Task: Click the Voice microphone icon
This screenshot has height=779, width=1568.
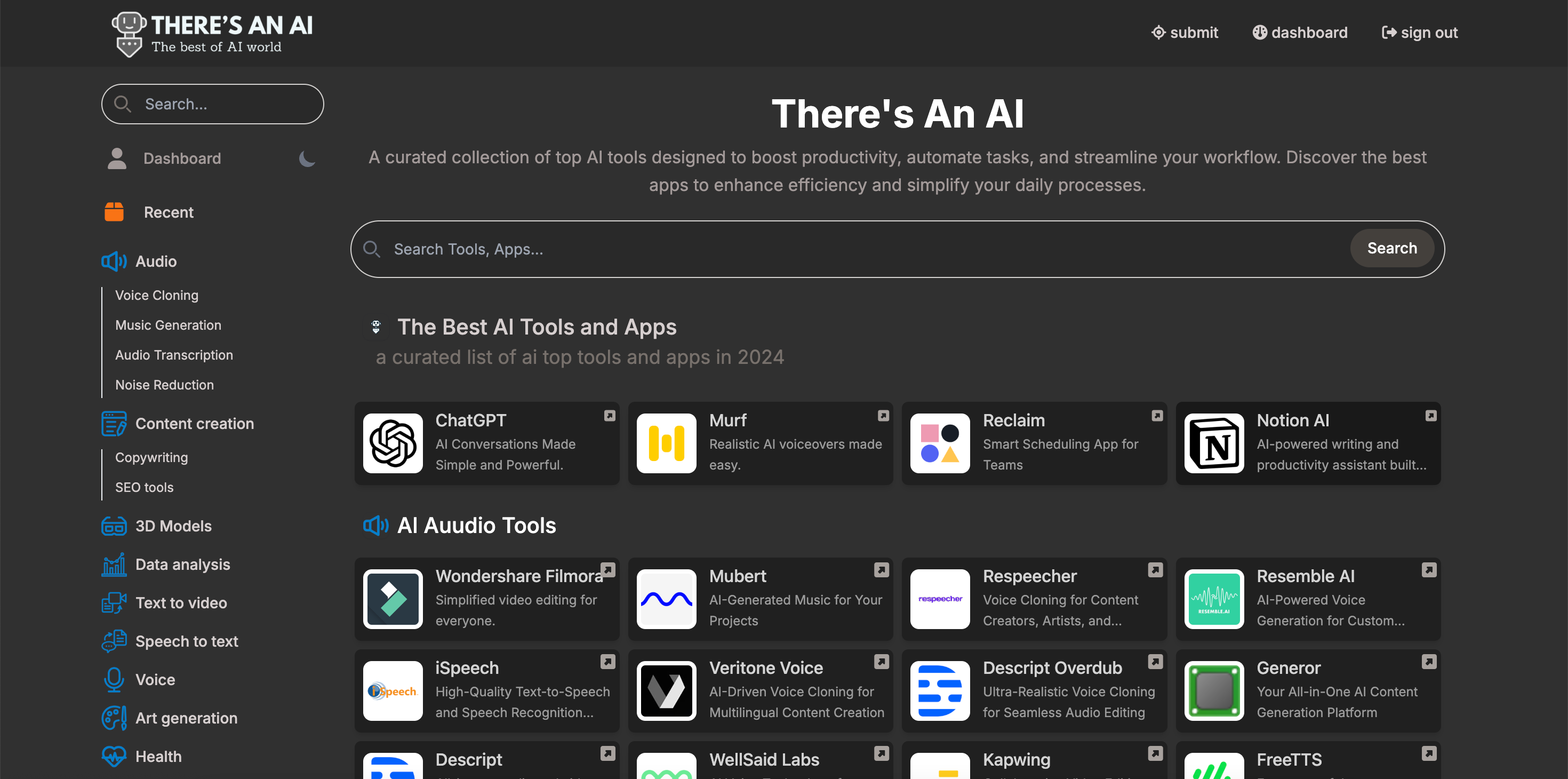Action: pyautogui.click(x=114, y=680)
